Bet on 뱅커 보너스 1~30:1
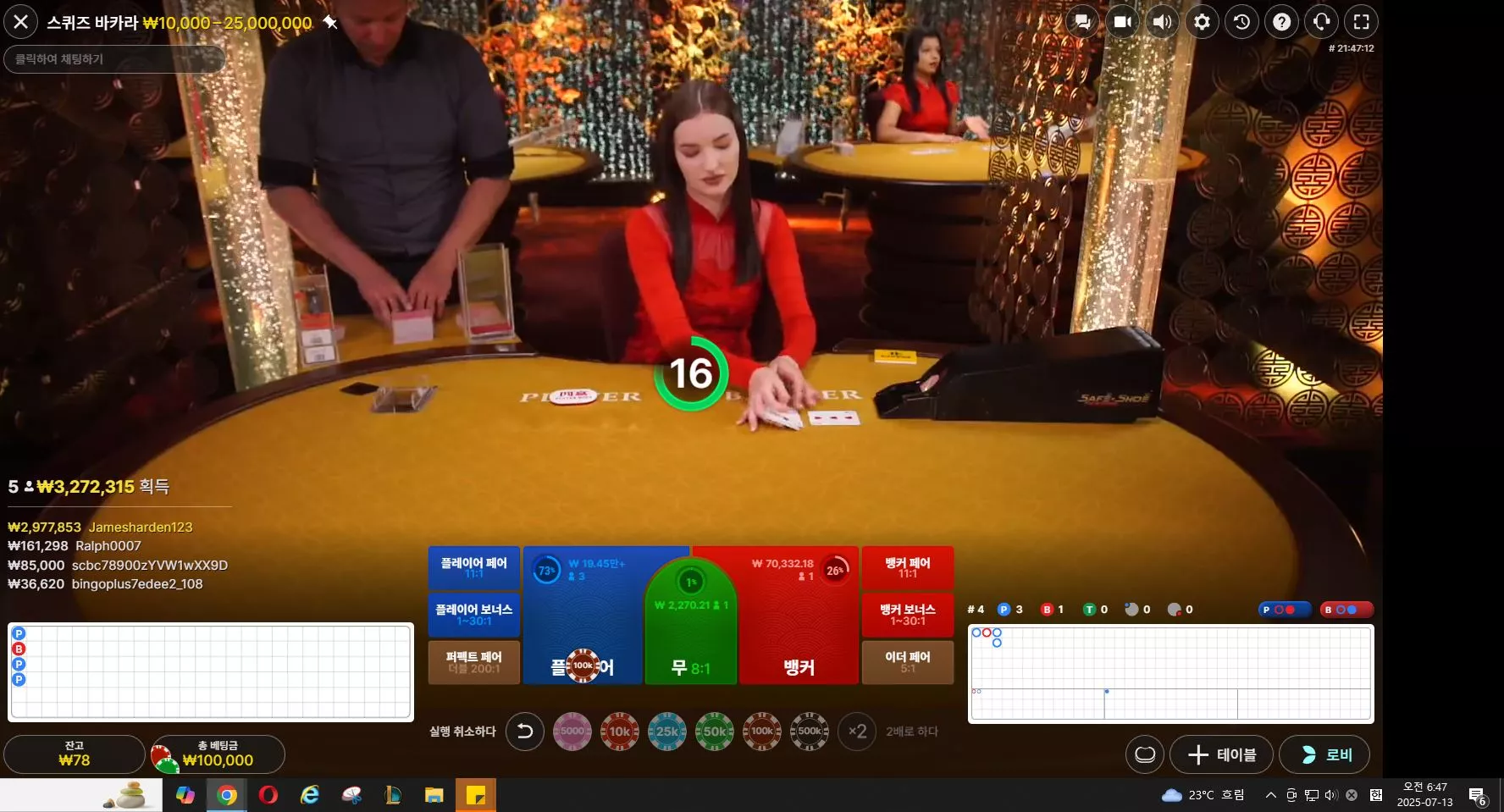 (x=907, y=615)
